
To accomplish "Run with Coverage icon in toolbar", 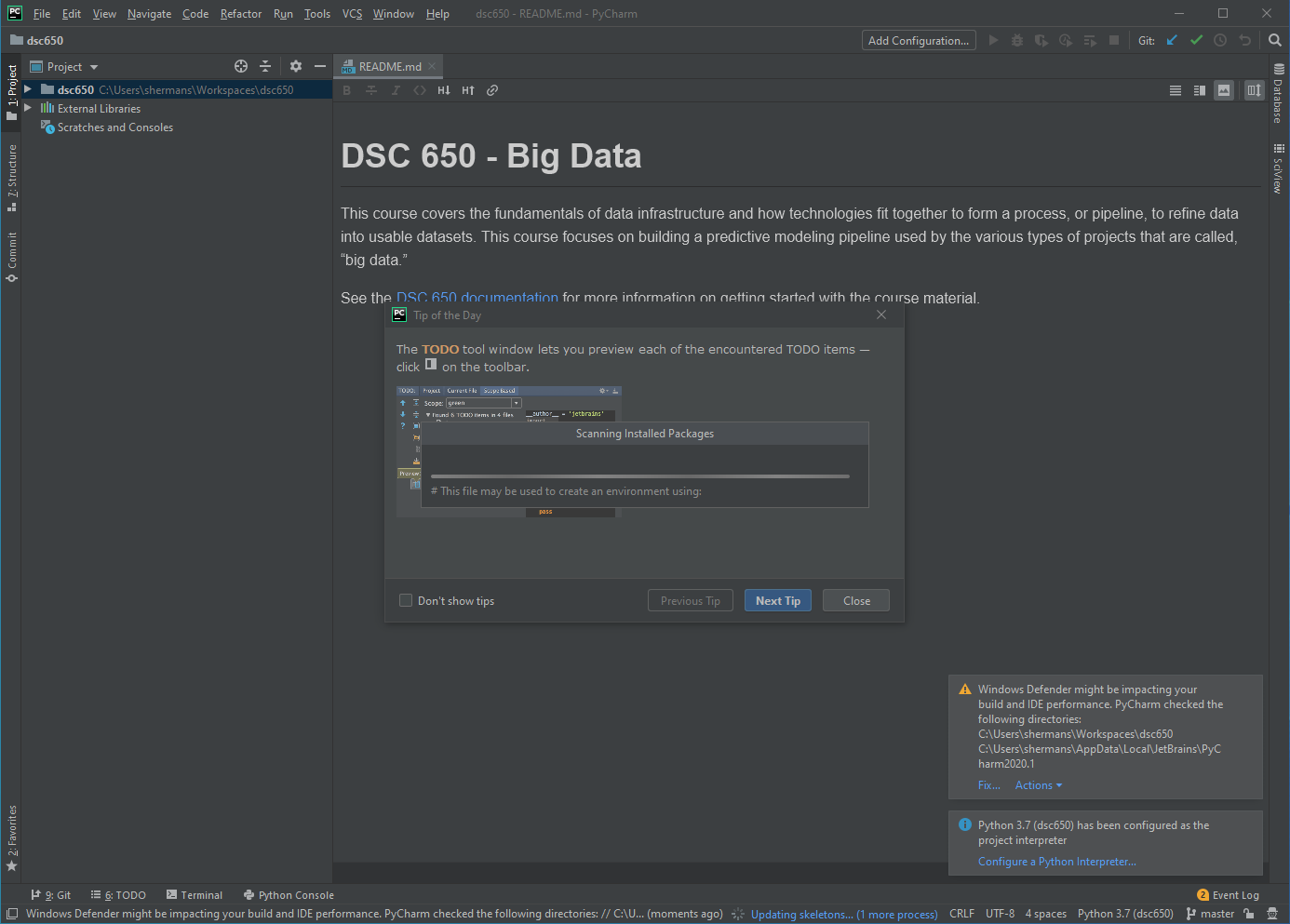I will [x=1041, y=40].
